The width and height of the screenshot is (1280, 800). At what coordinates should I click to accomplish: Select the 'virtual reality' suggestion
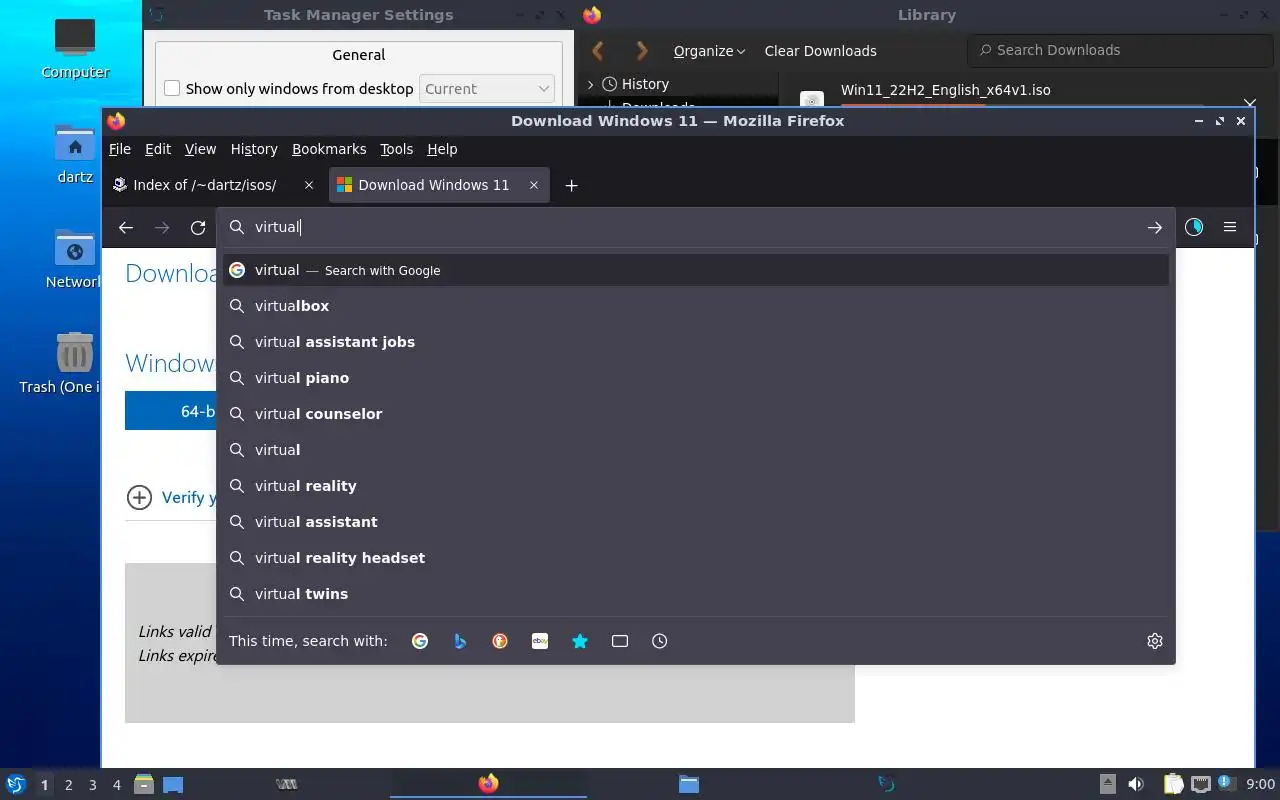(695, 486)
